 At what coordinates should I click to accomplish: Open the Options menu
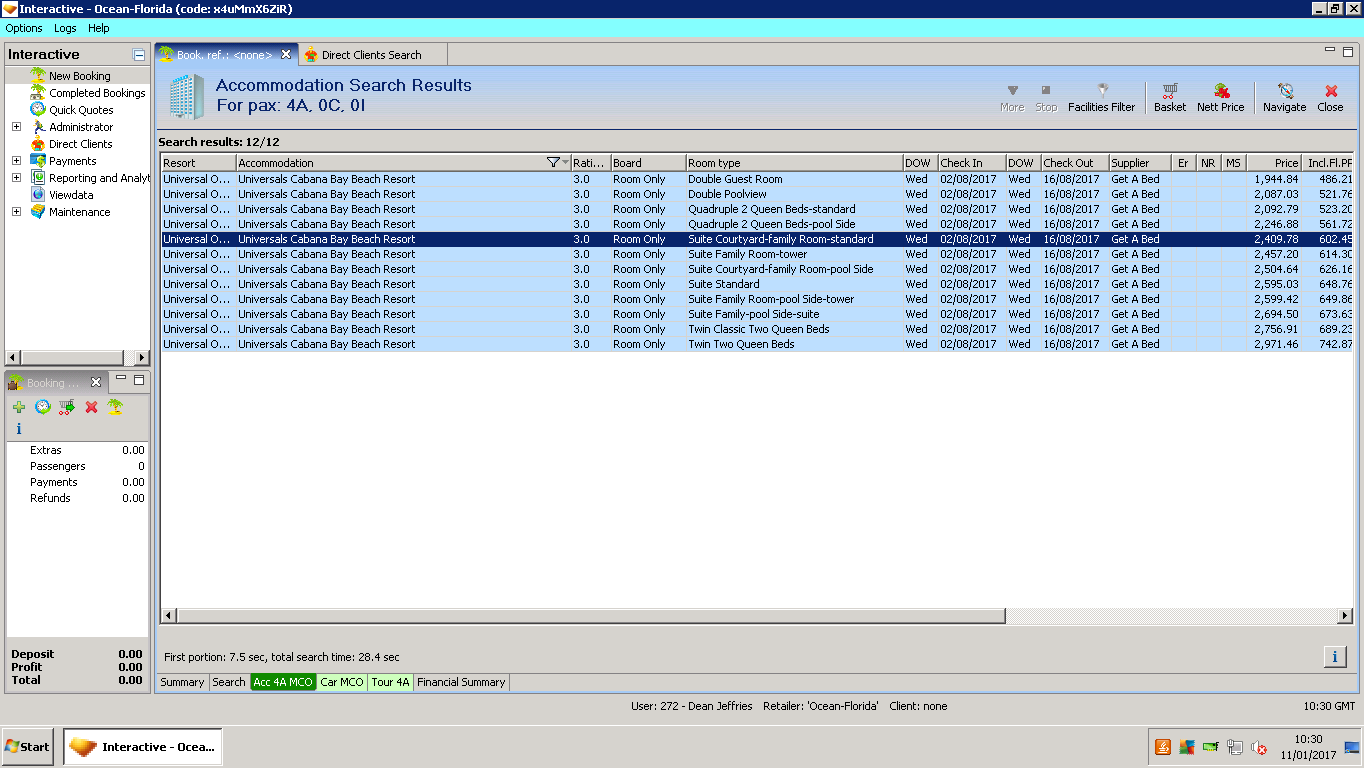[24, 29]
